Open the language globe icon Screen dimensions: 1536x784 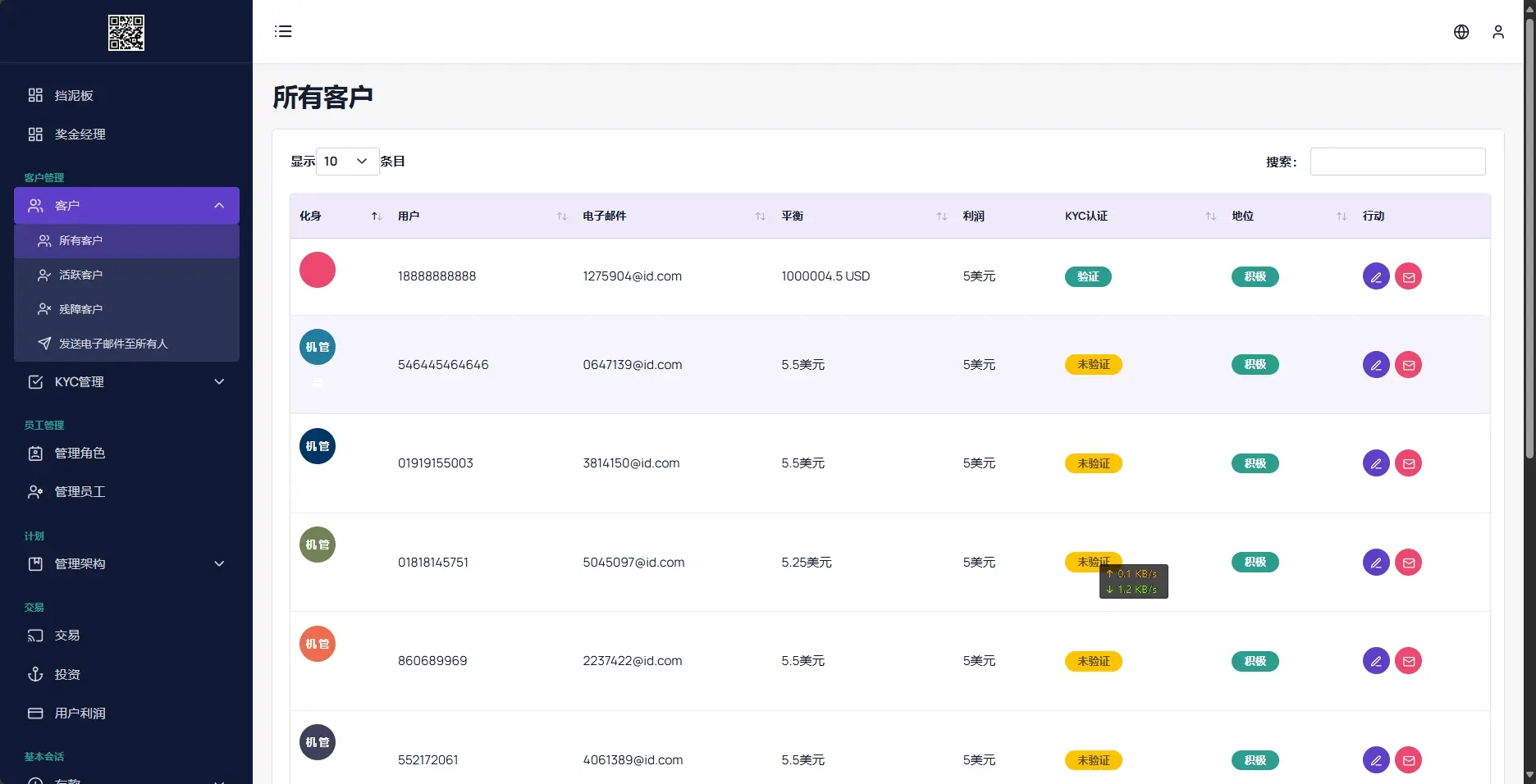(1461, 32)
